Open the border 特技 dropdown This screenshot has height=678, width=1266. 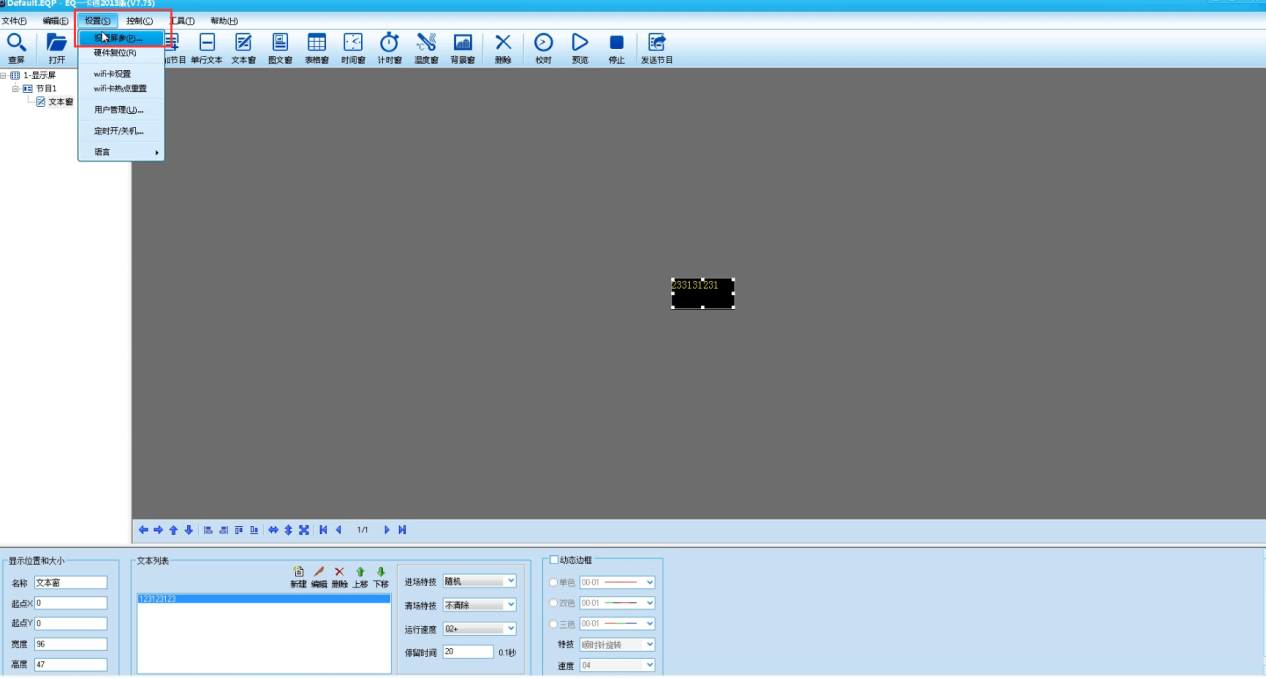pyautogui.click(x=617, y=645)
